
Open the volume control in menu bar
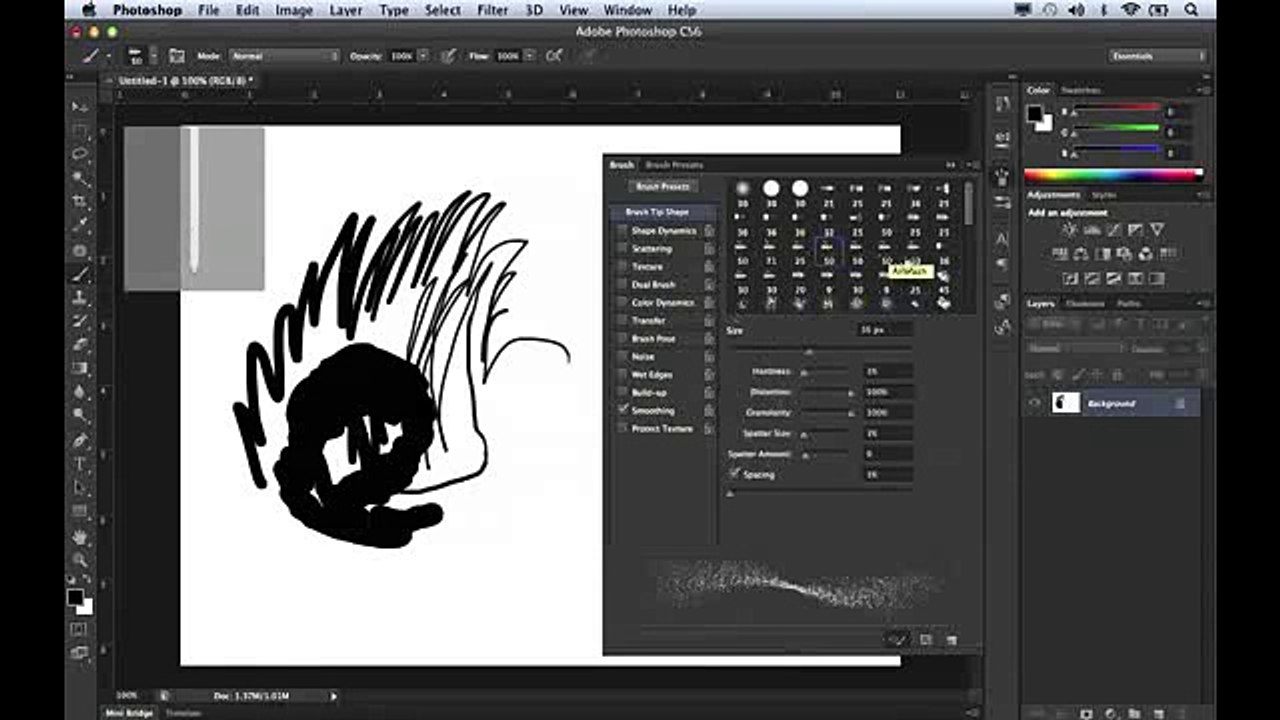(x=1077, y=10)
